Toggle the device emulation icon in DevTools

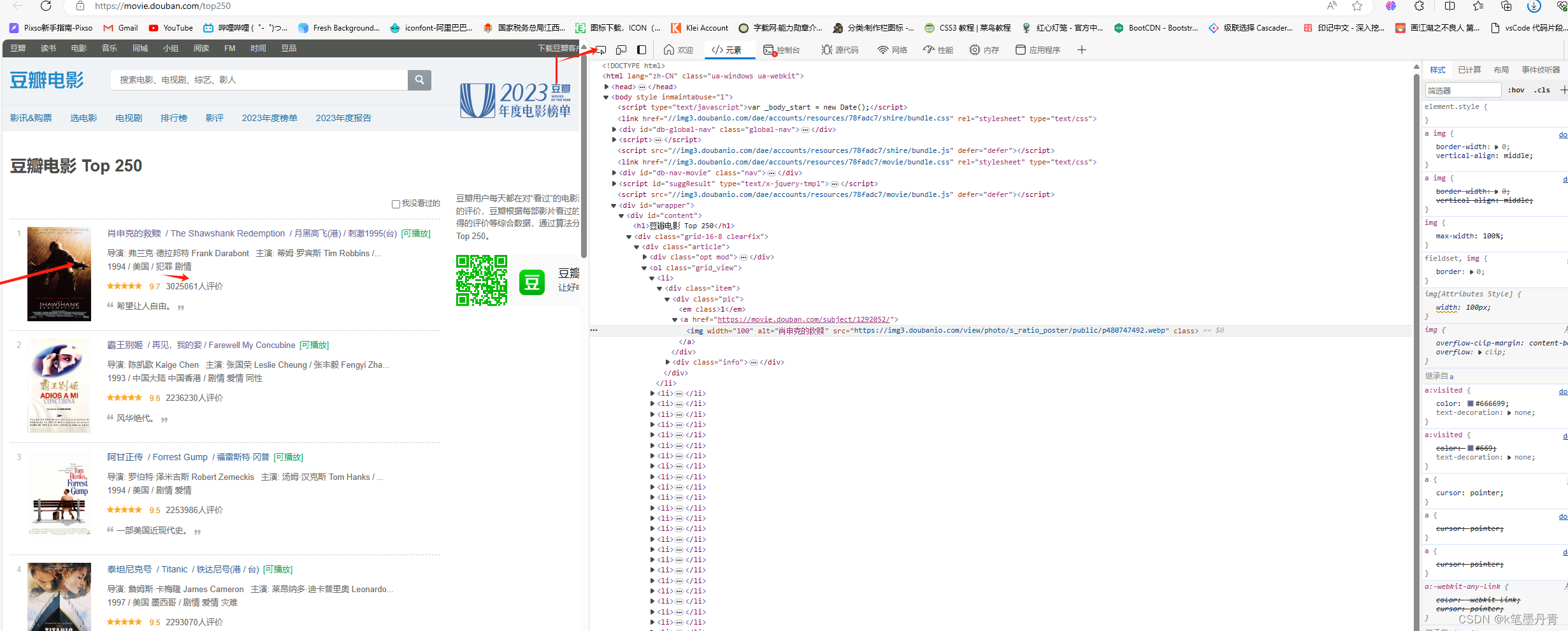pos(621,50)
